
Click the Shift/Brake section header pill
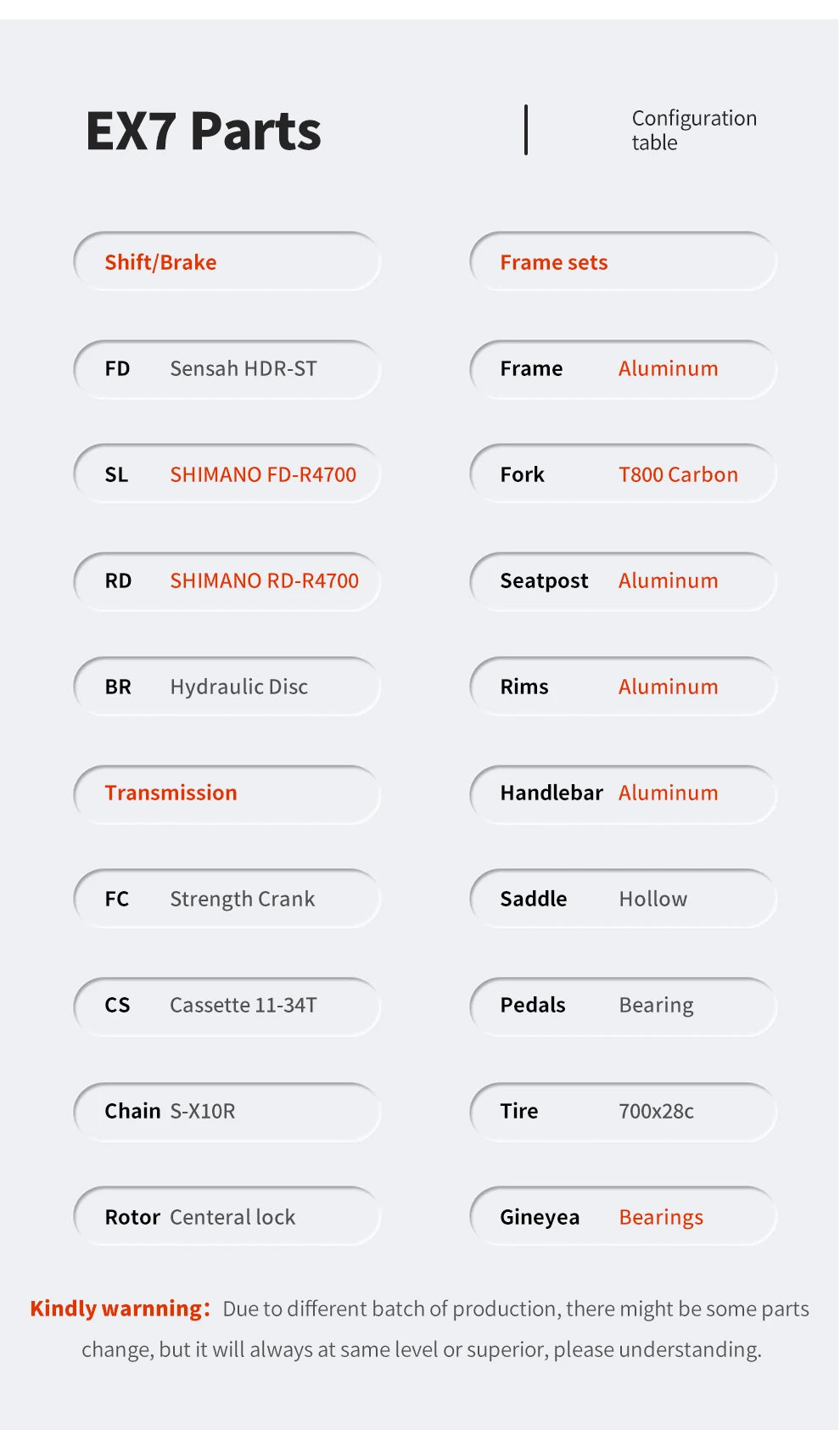coord(227,262)
